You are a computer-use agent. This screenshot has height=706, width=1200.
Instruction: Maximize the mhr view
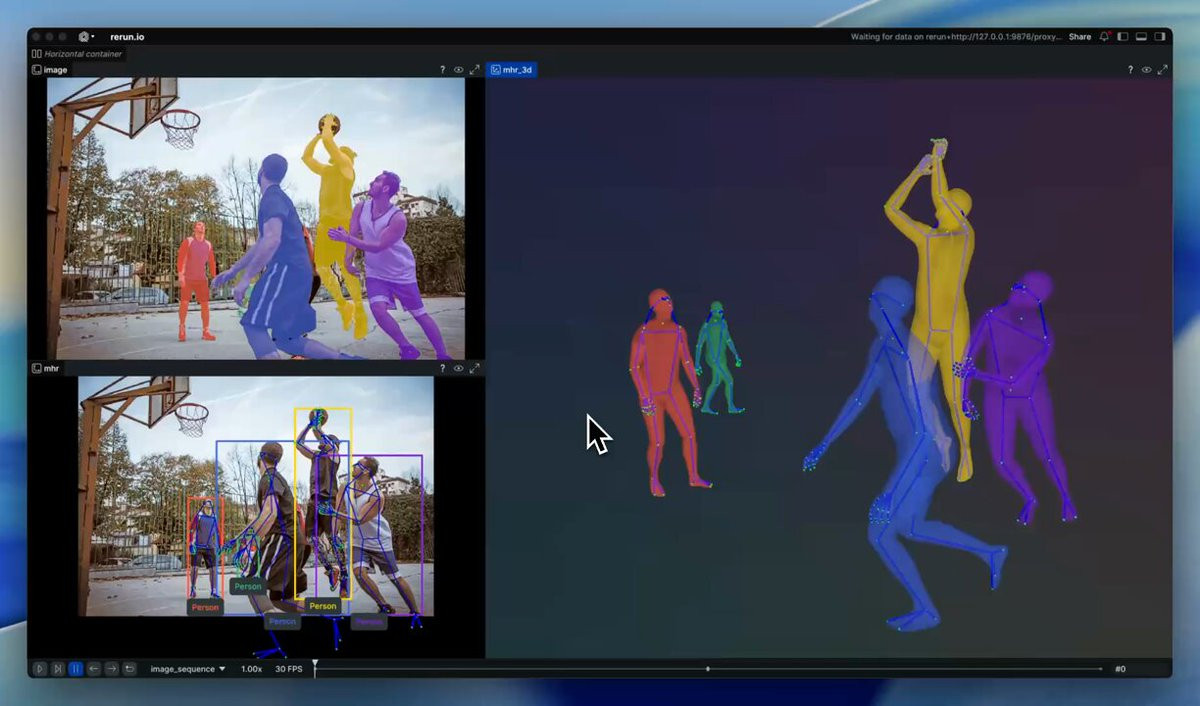[474, 368]
